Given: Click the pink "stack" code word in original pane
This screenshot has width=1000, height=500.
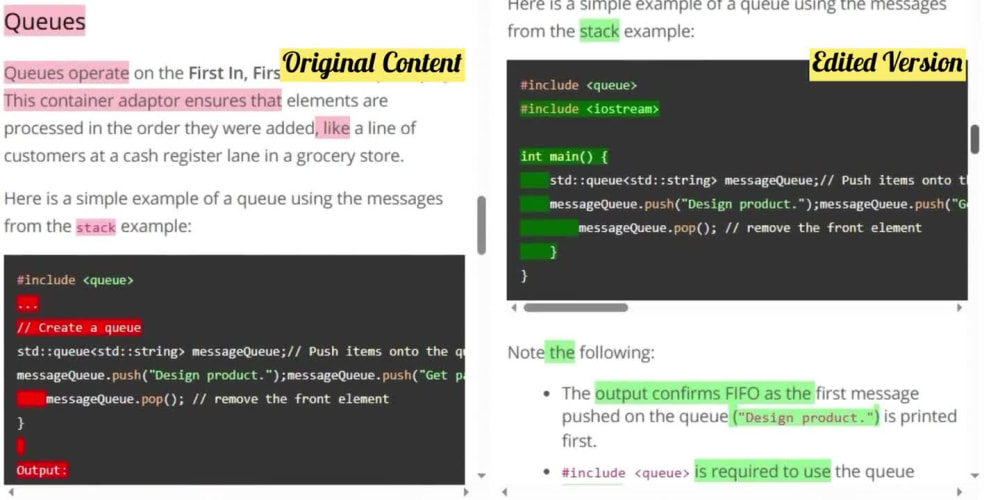Looking at the screenshot, I should (x=96, y=227).
